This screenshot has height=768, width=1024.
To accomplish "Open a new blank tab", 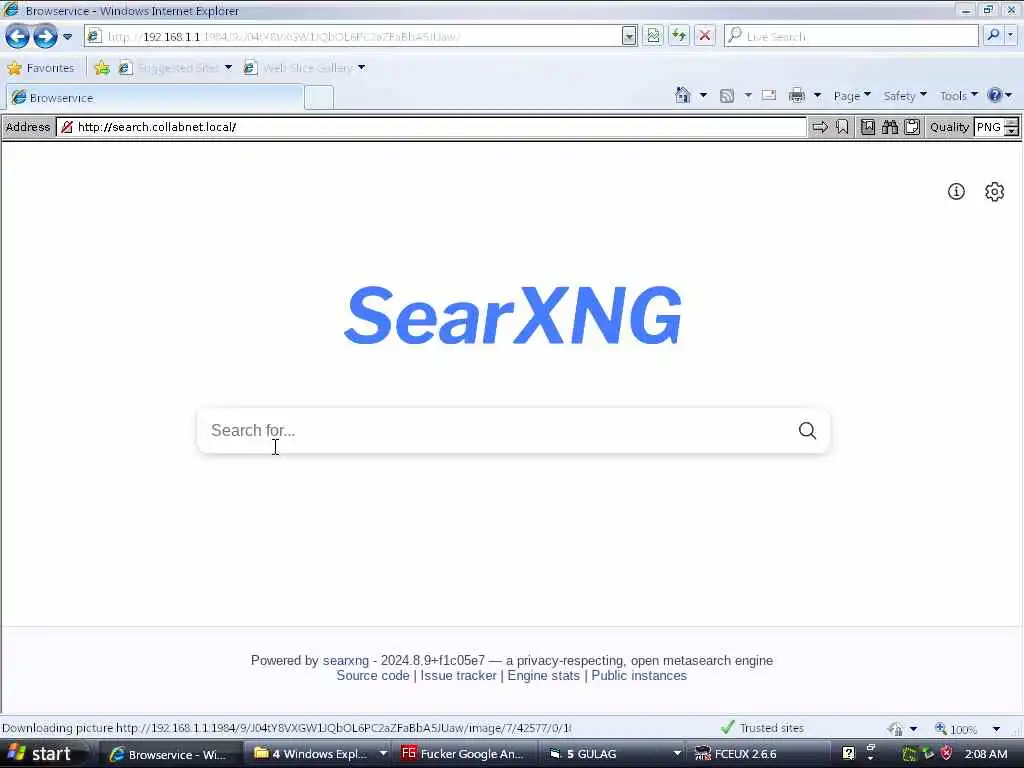I will pos(319,98).
